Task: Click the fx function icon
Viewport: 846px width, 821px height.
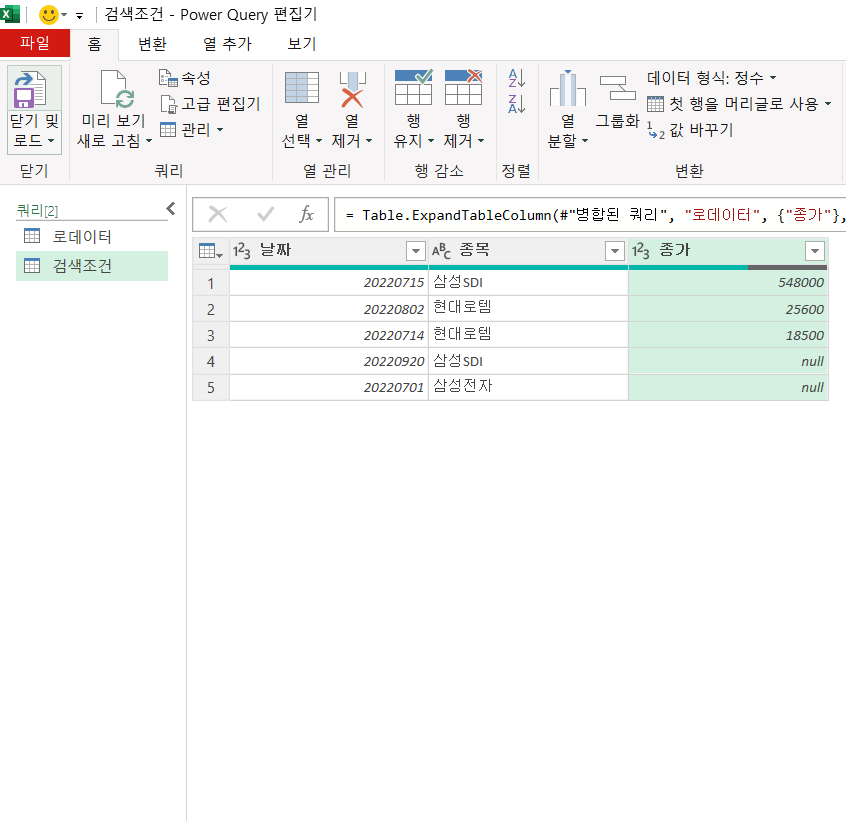Action: pos(306,214)
